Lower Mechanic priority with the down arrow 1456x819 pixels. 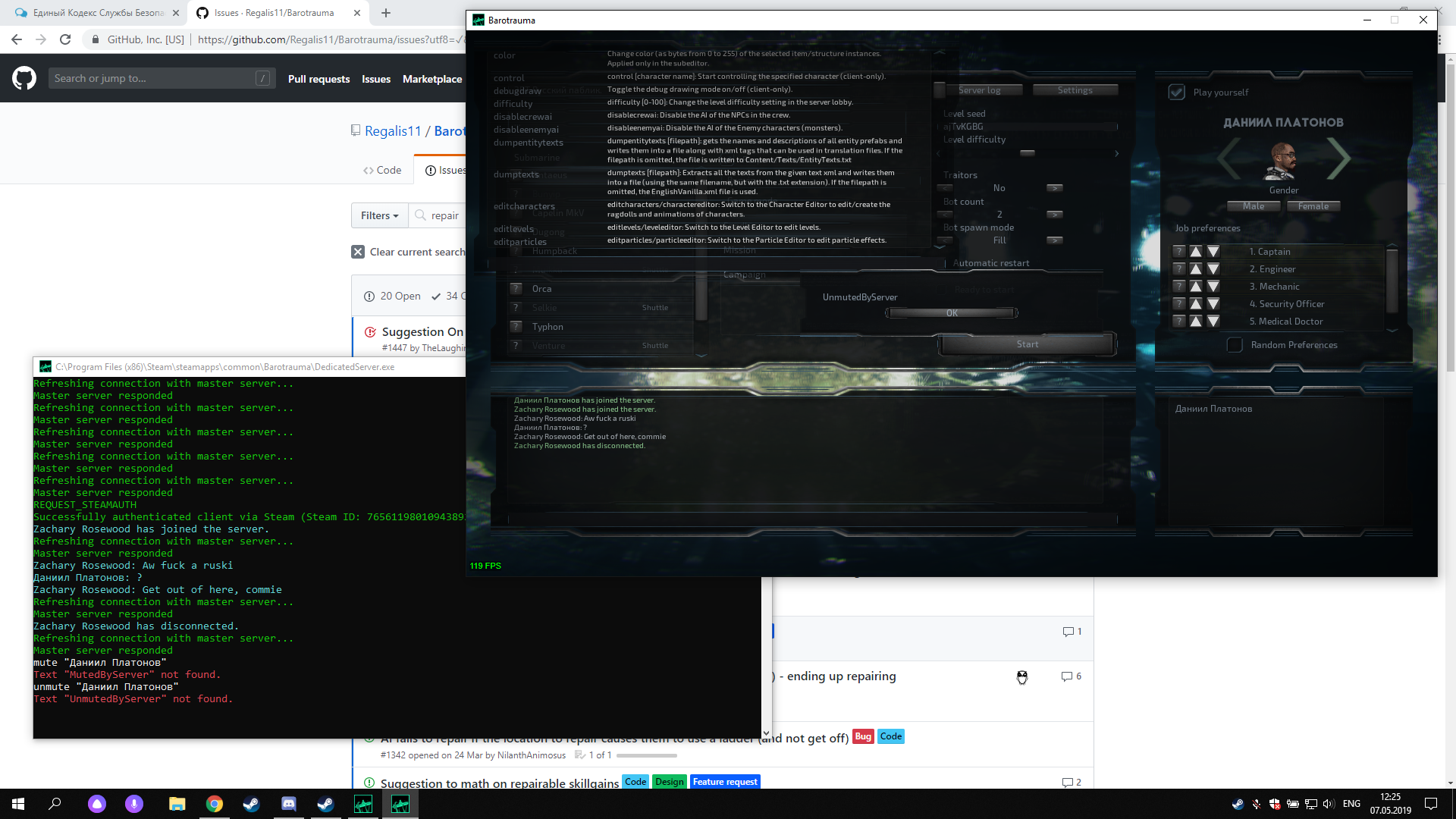pos(1213,286)
